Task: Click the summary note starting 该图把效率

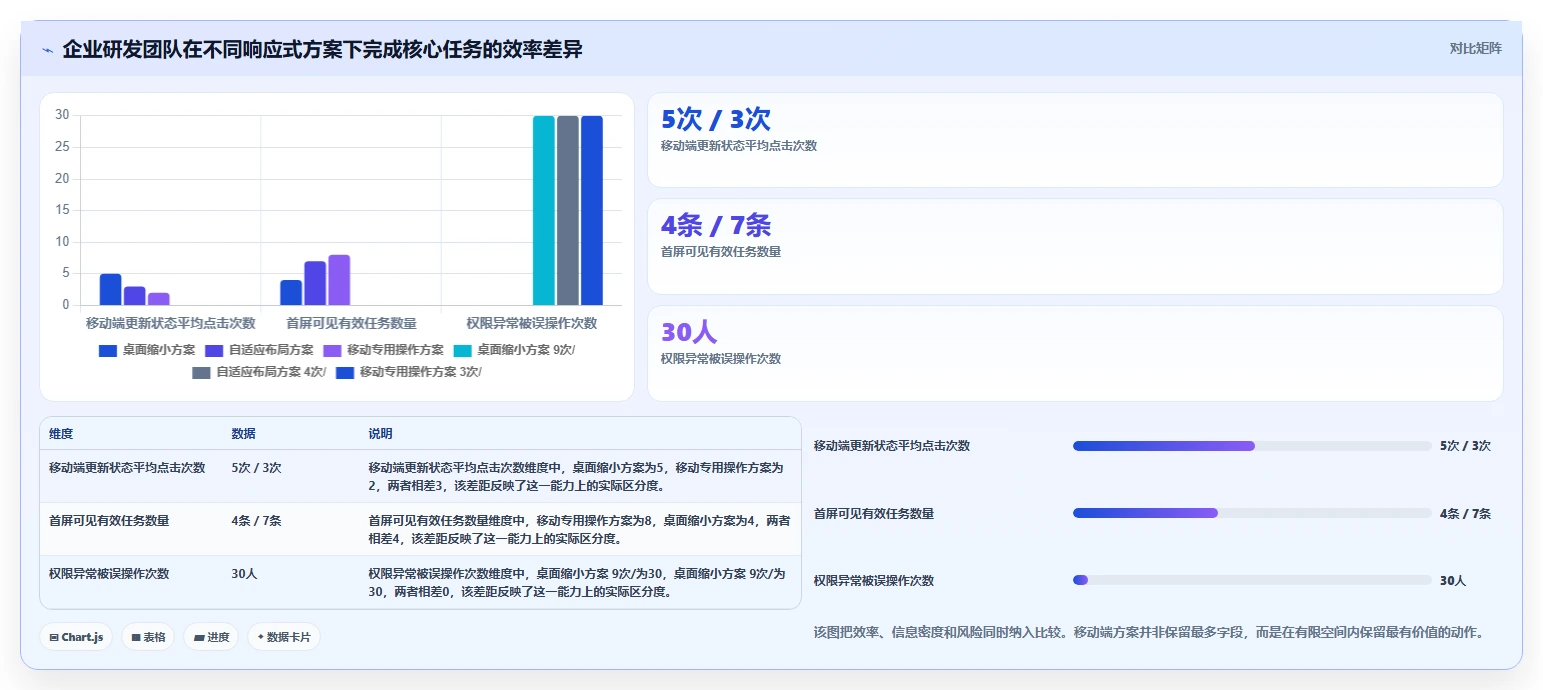Action: [1150, 632]
